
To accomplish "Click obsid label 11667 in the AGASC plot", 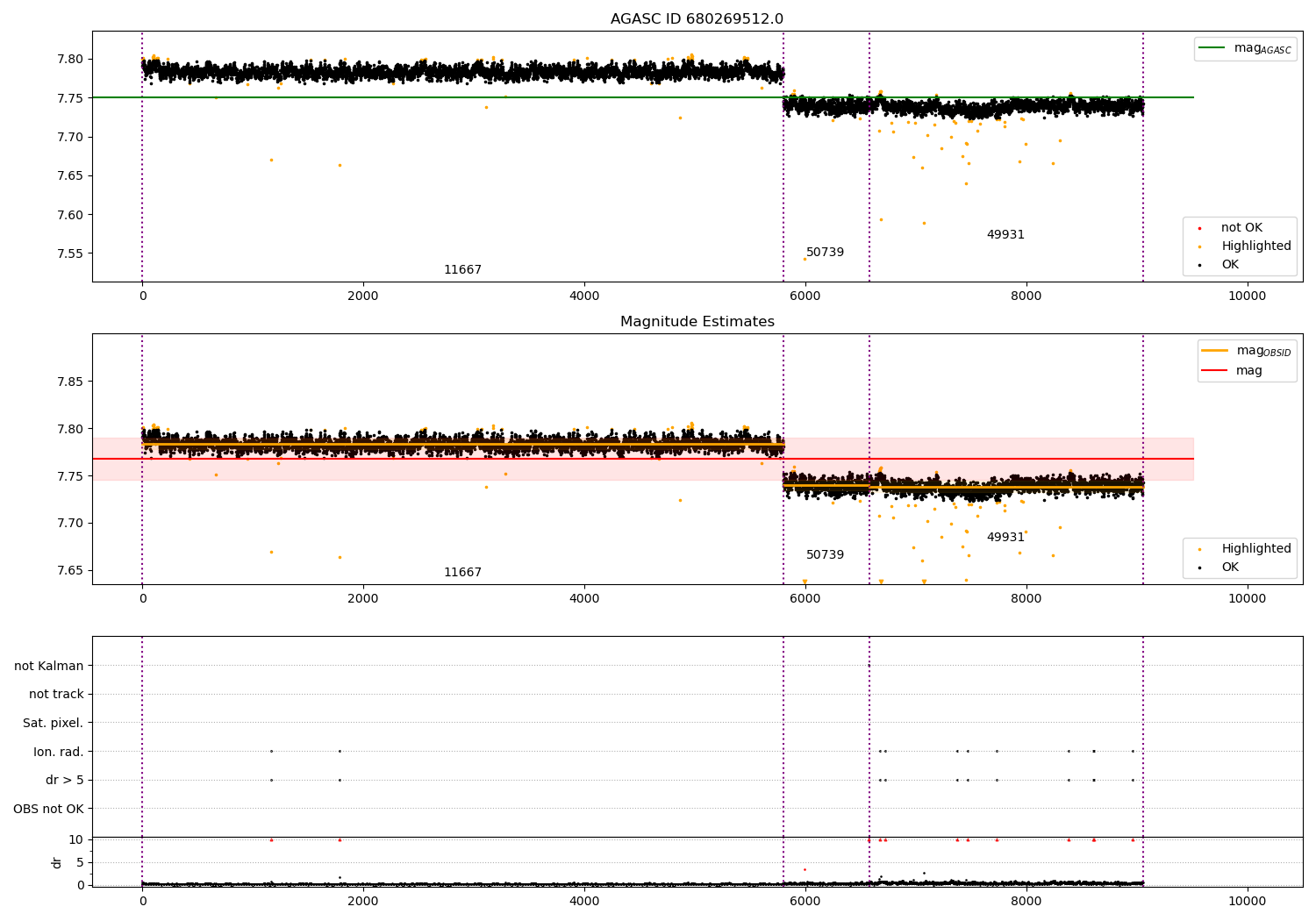I will [x=462, y=270].
